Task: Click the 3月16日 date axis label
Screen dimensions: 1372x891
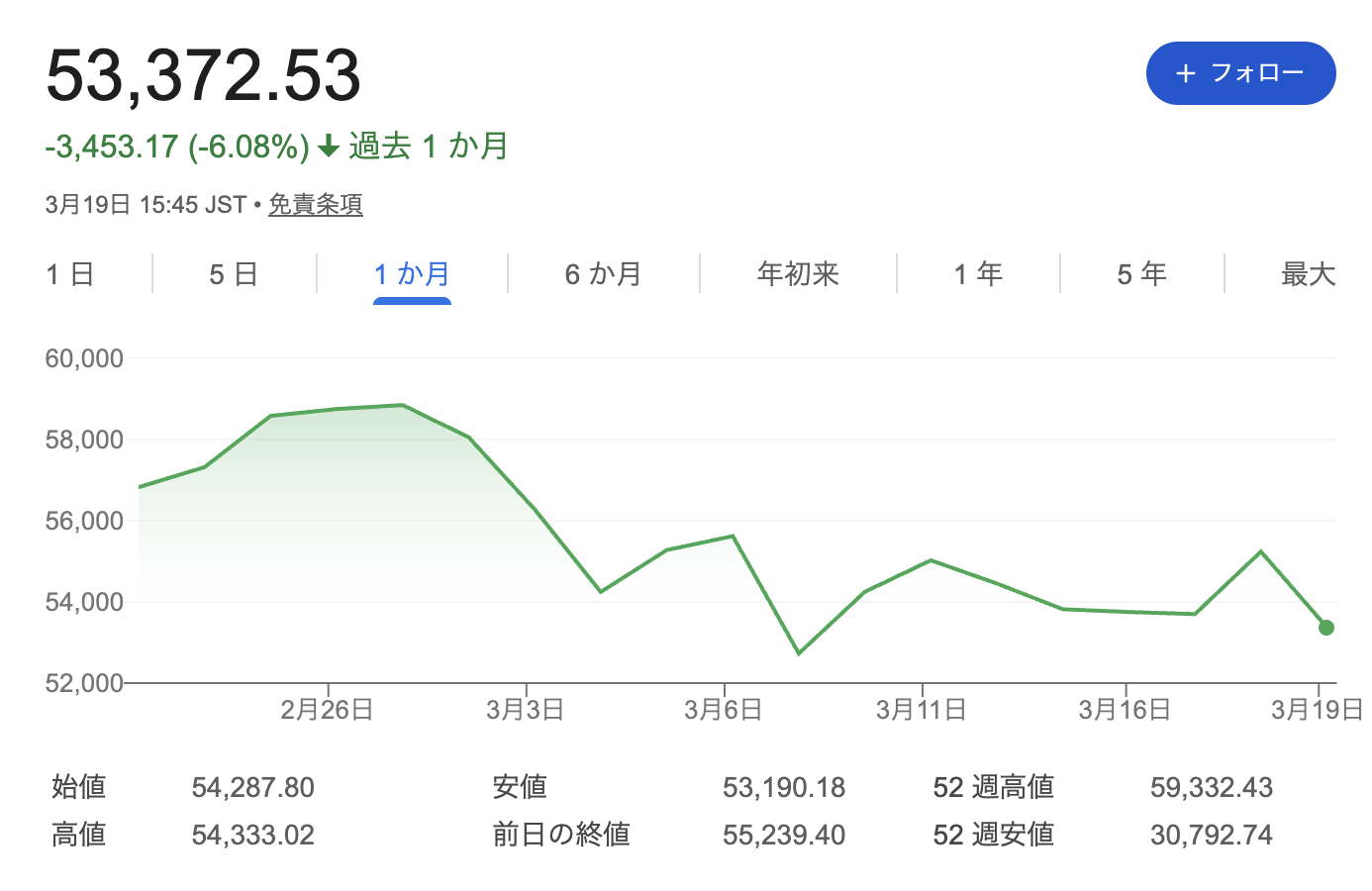Action: coord(1125,710)
